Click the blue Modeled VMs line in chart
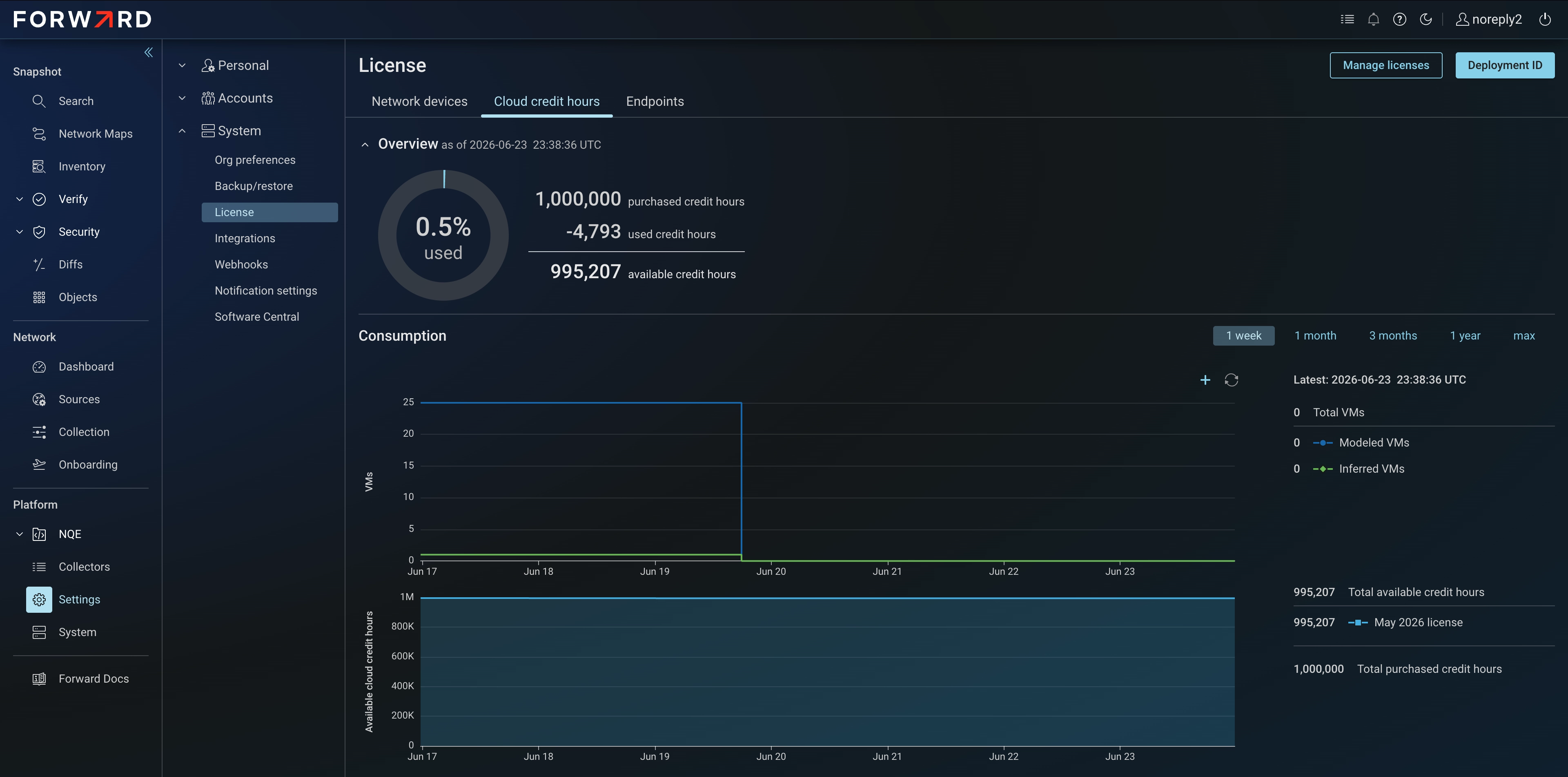Screen dimensions: 1568x777 pos(581,402)
